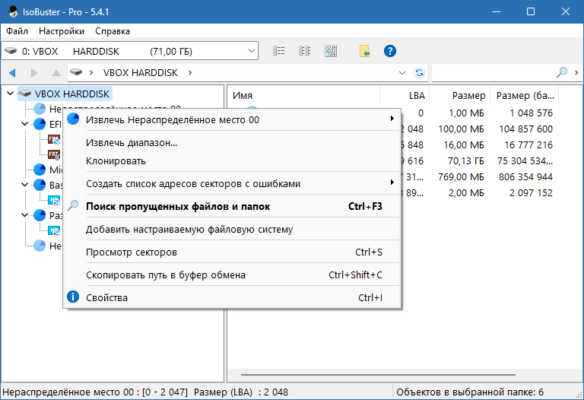
Task: Click the 769,00 МБ size cell
Action: tap(461, 177)
